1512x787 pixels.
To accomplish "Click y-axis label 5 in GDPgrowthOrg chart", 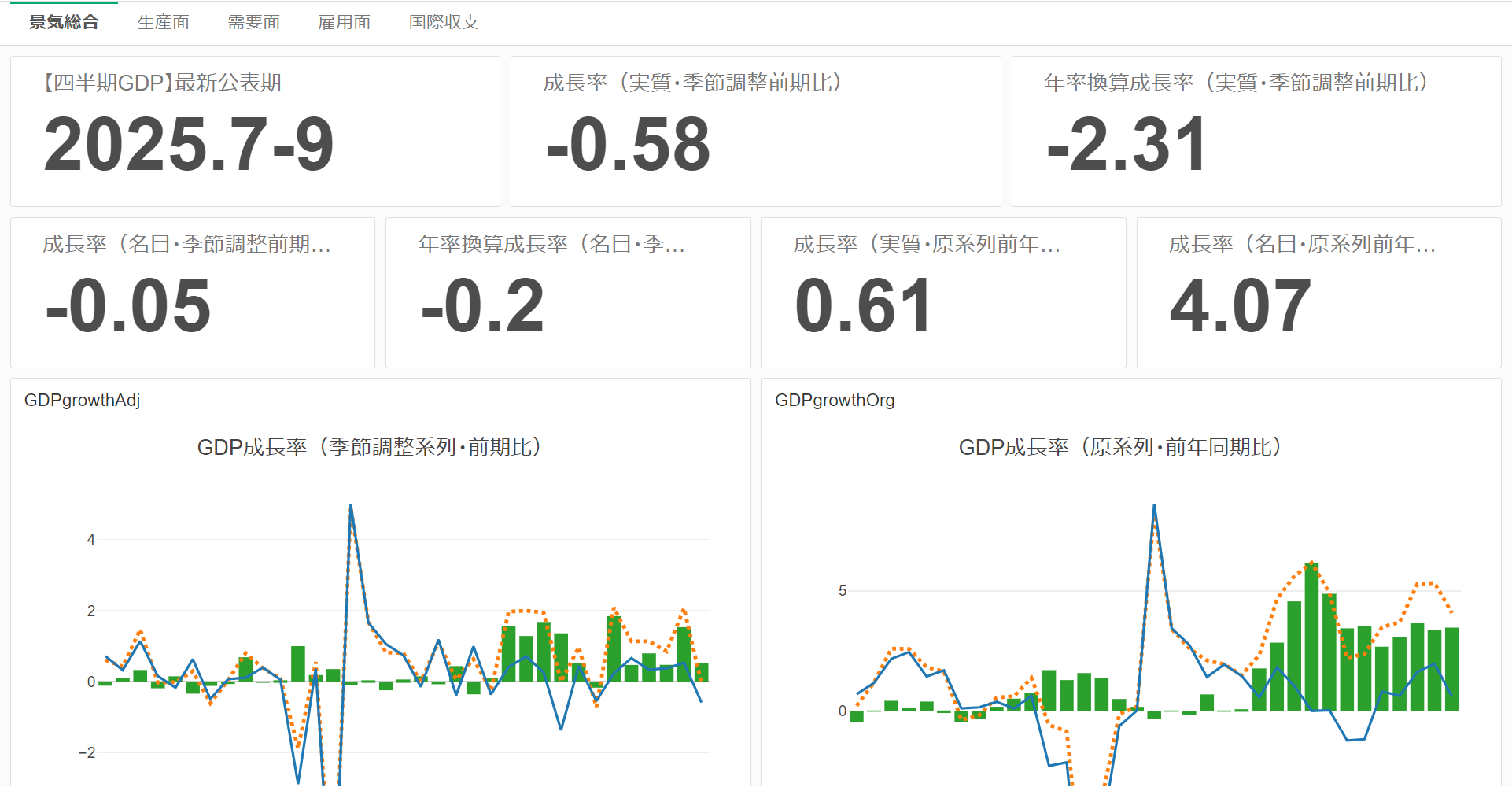I will tap(843, 590).
